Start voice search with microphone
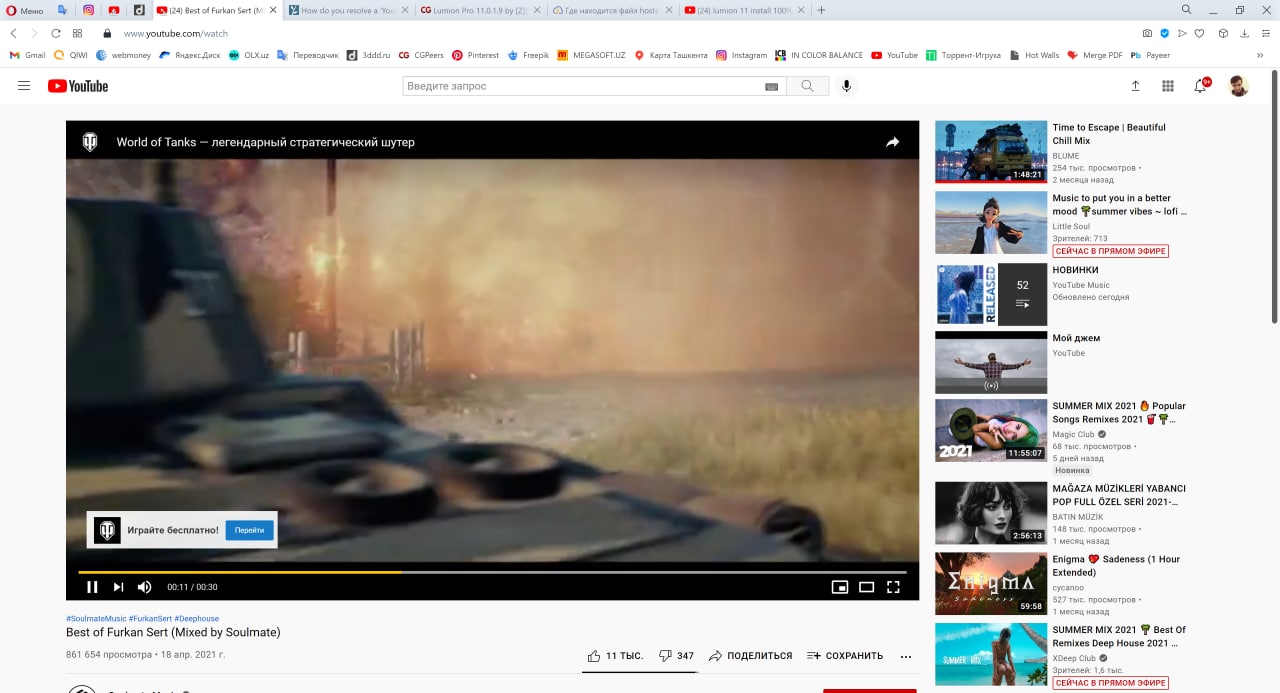 [846, 86]
